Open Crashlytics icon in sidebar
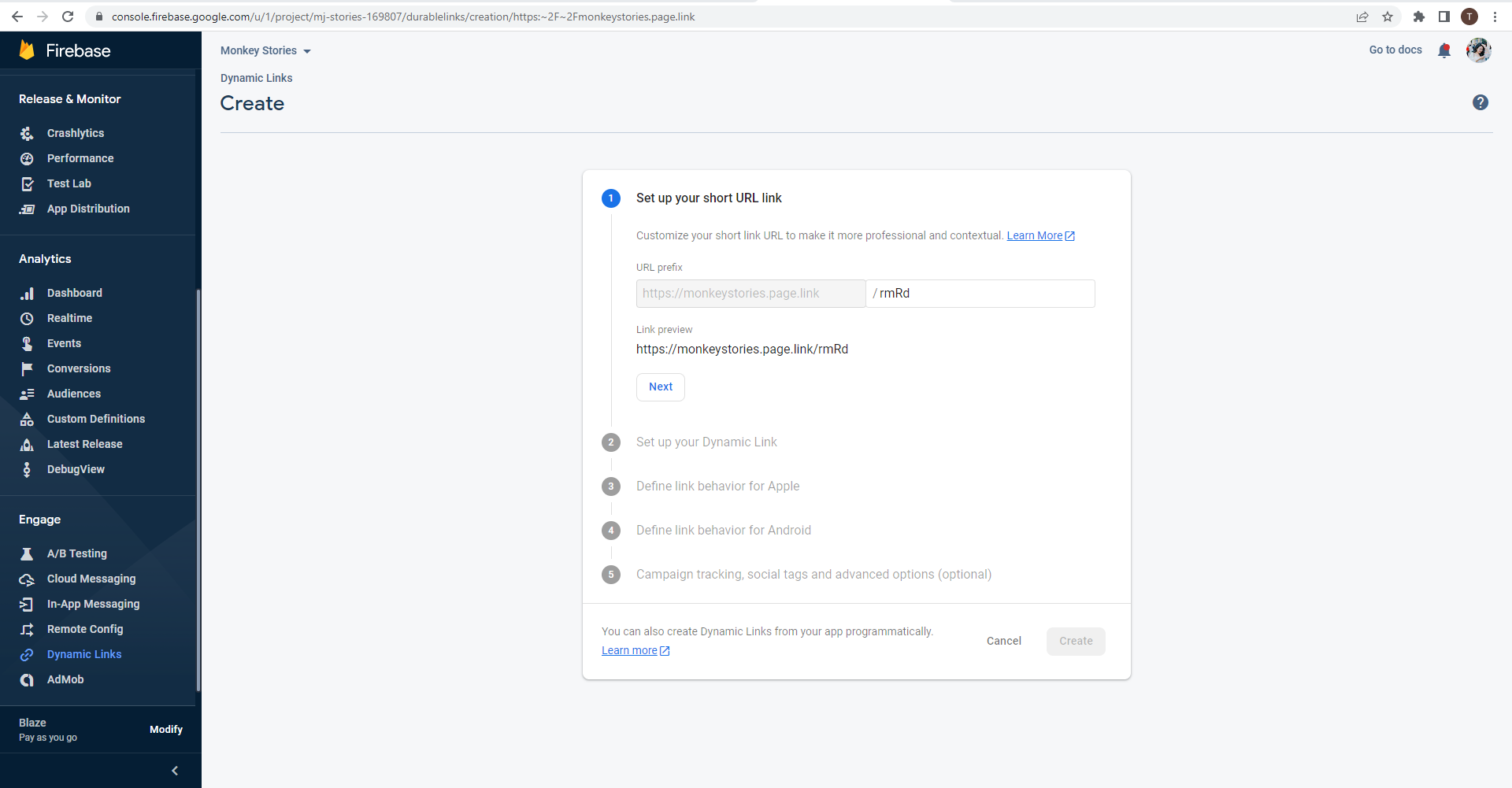The width and height of the screenshot is (1512, 788). 27,133
